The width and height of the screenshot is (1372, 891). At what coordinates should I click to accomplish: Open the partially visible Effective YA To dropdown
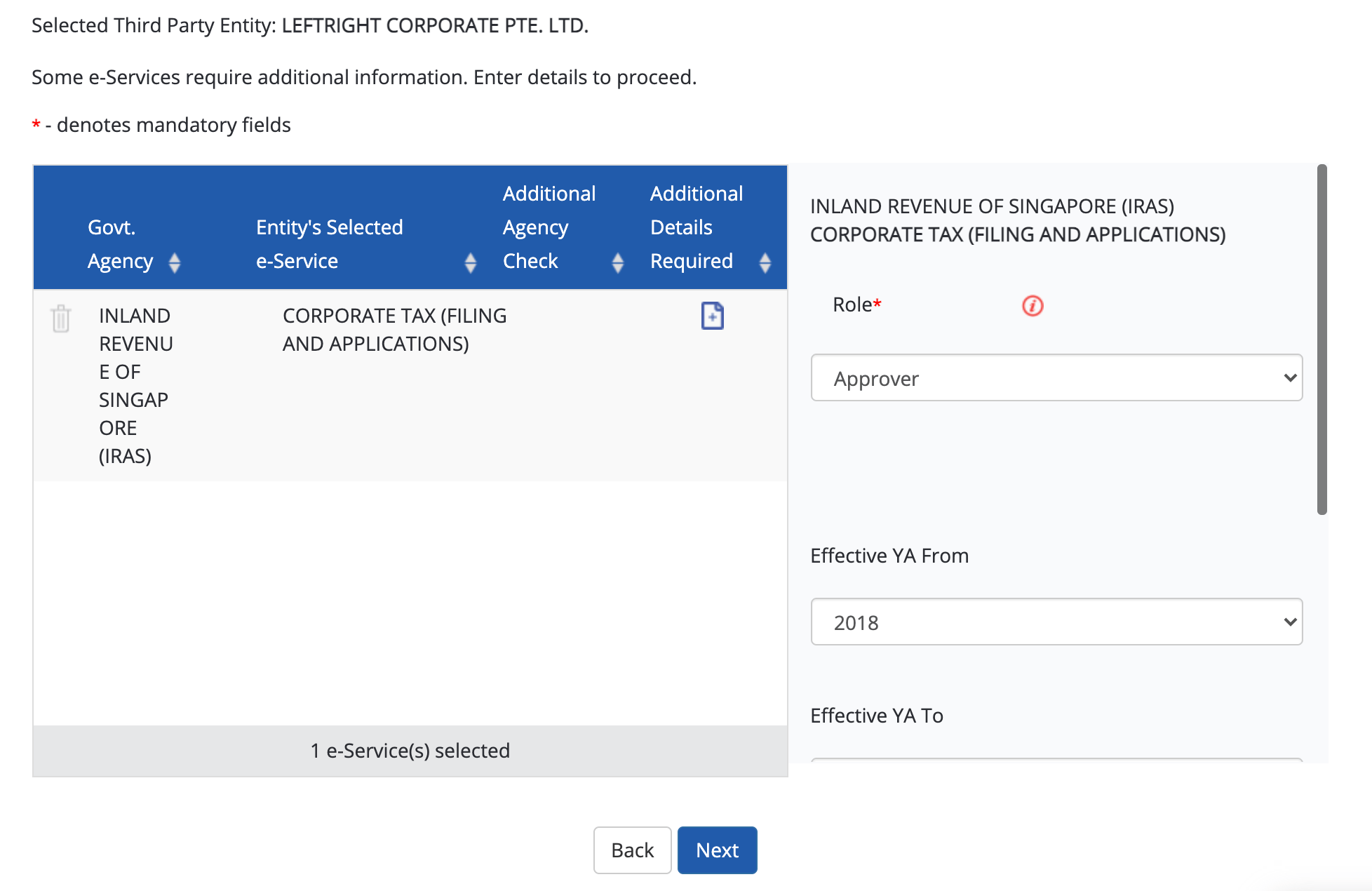click(x=1056, y=760)
